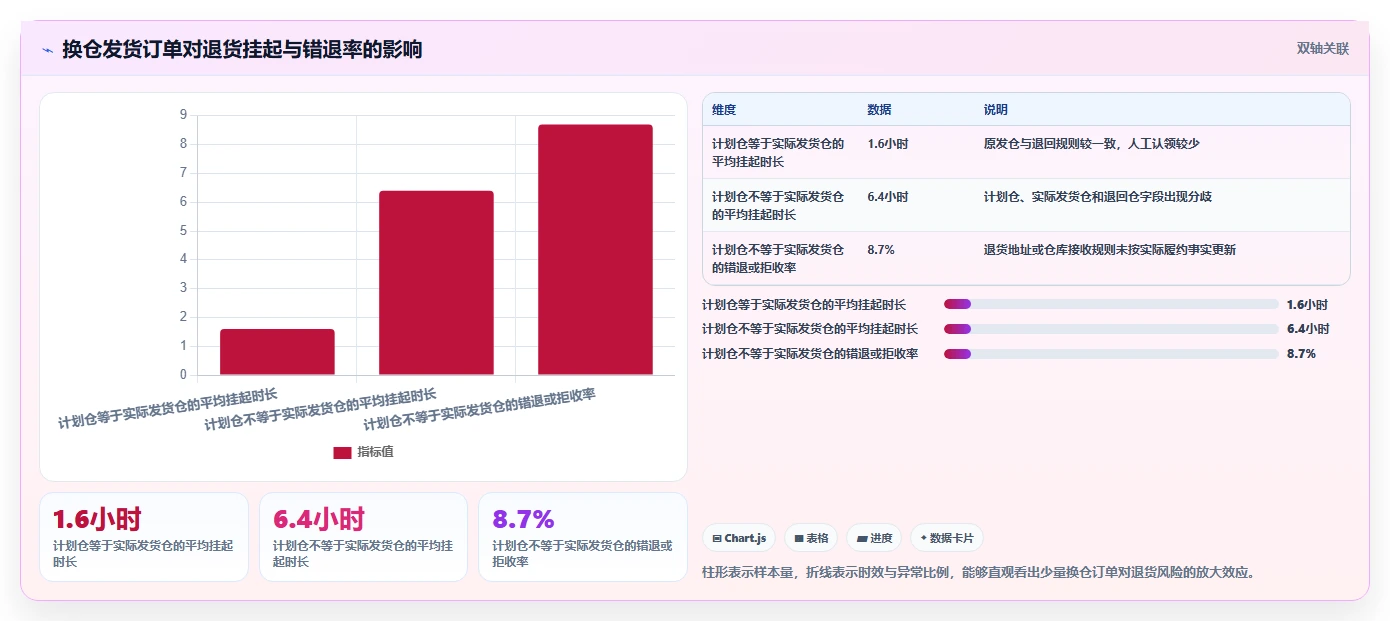
Task: Click the progress bar for 8.7%
Action: click(x=1111, y=354)
